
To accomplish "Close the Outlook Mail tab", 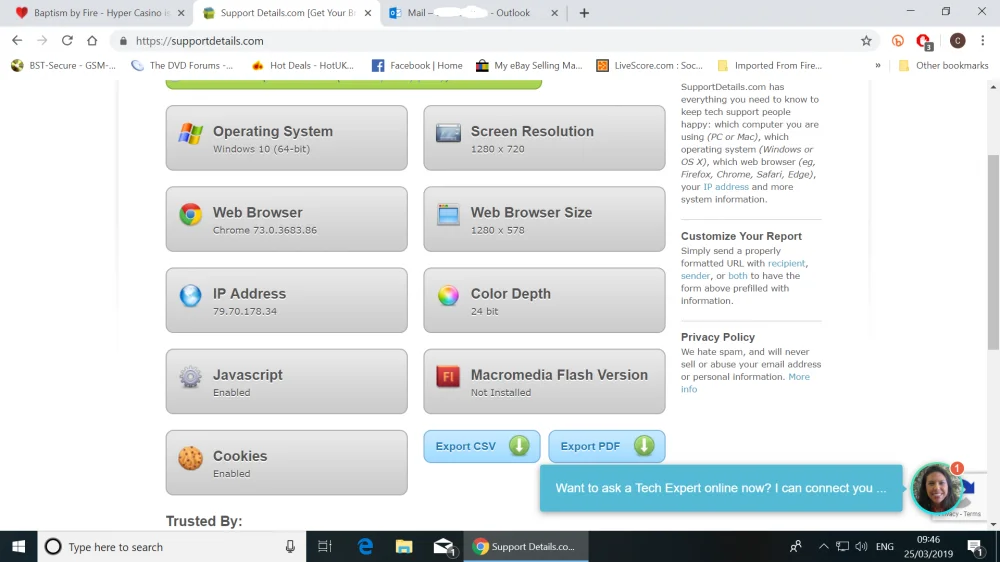I will (554, 13).
